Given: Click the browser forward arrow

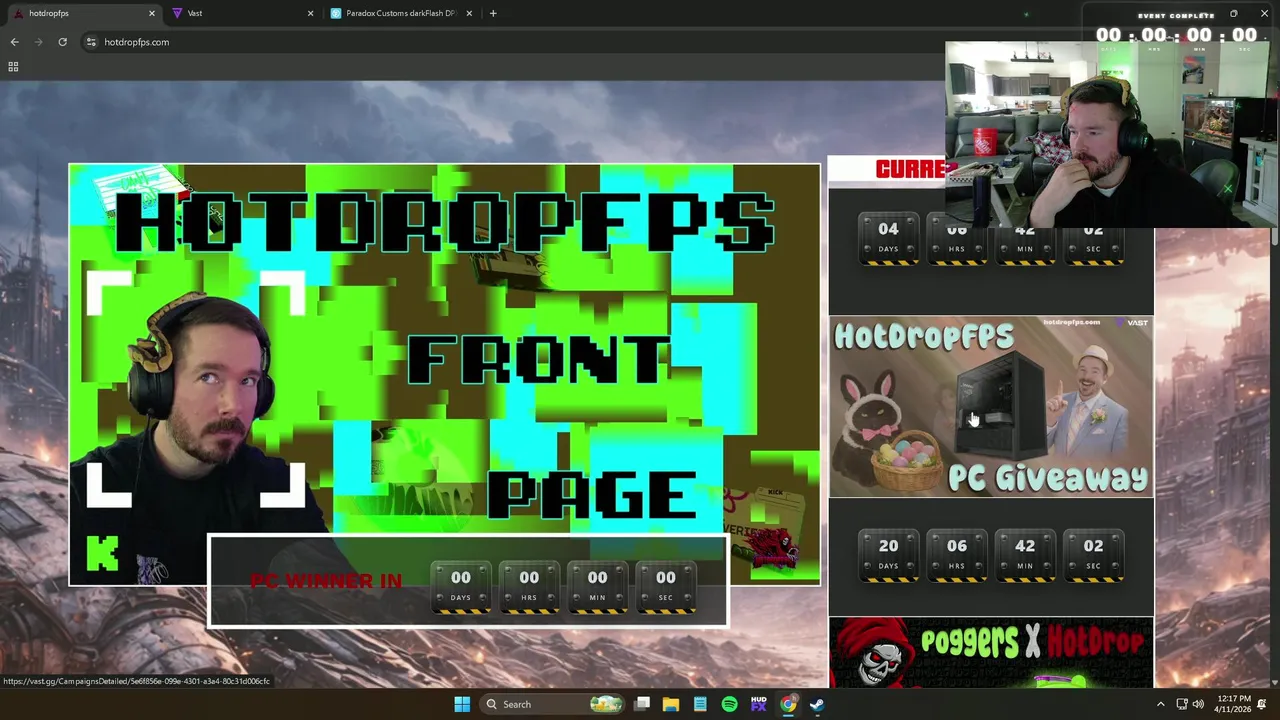Looking at the screenshot, I should 38,42.
